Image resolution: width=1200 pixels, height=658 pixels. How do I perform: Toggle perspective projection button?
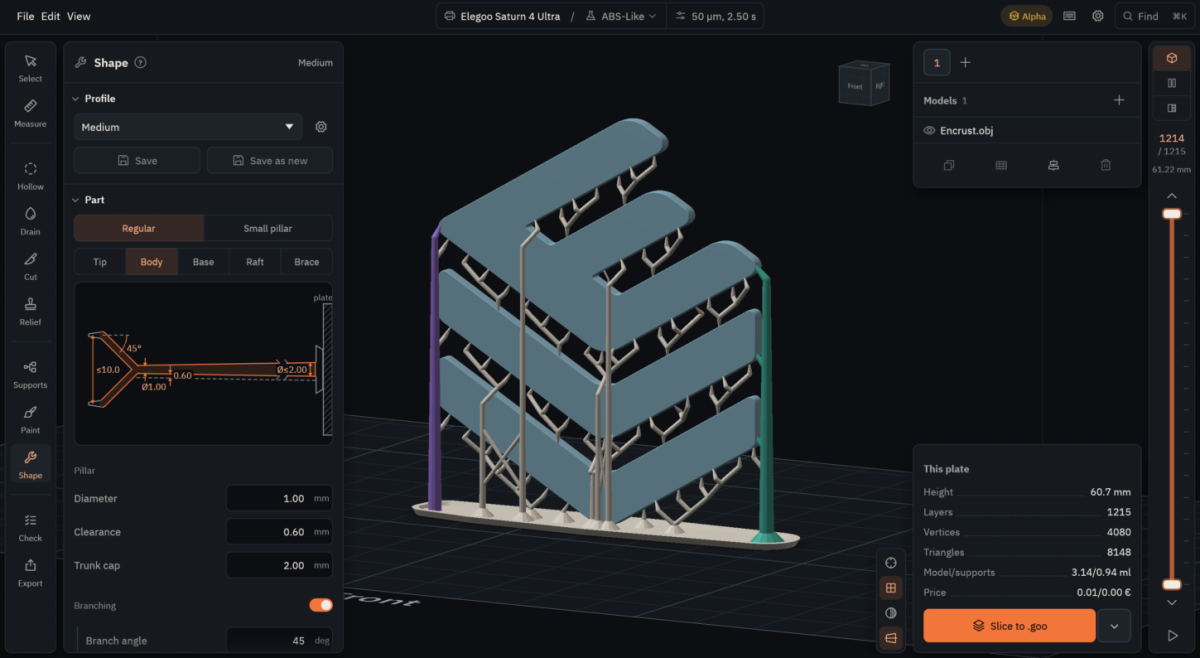point(891,638)
